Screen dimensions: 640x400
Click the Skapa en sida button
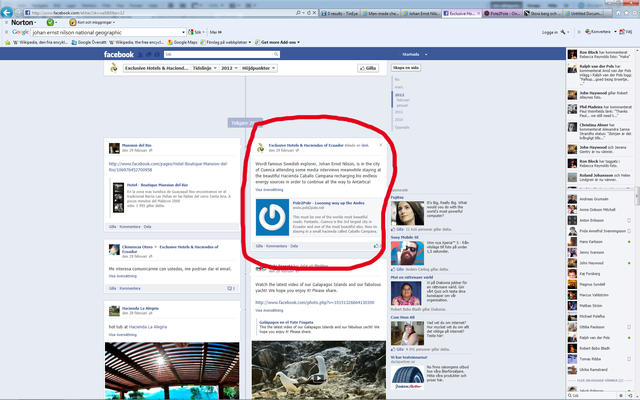point(406,68)
